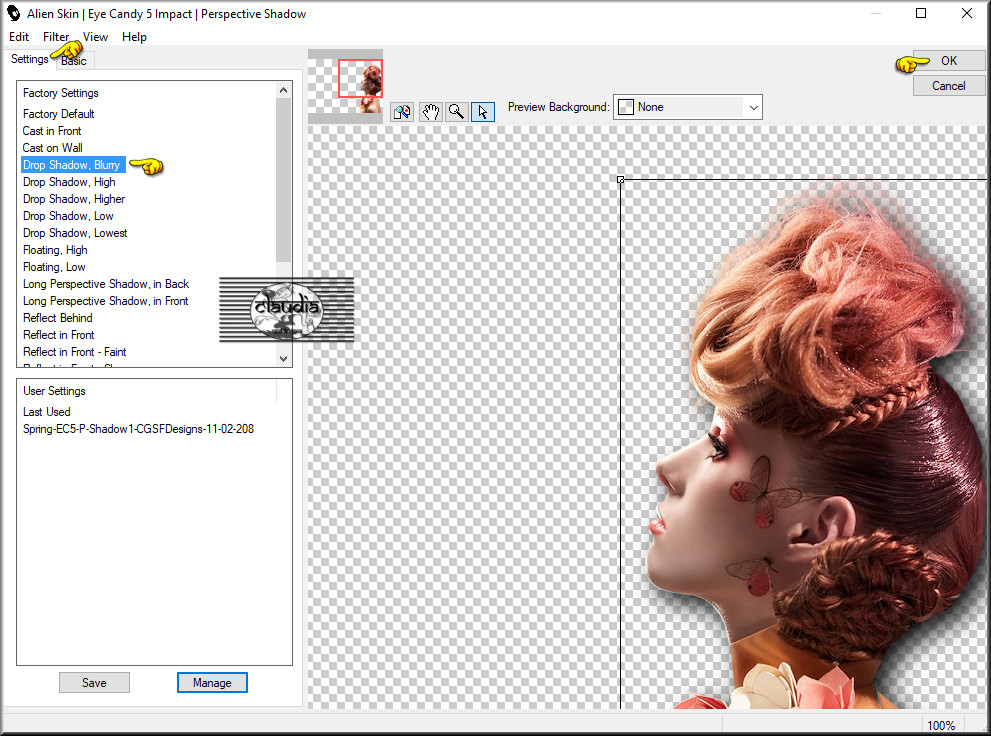The height and width of the screenshot is (736, 991).
Task: Select the Cast on Wall preset
Action: [52, 148]
